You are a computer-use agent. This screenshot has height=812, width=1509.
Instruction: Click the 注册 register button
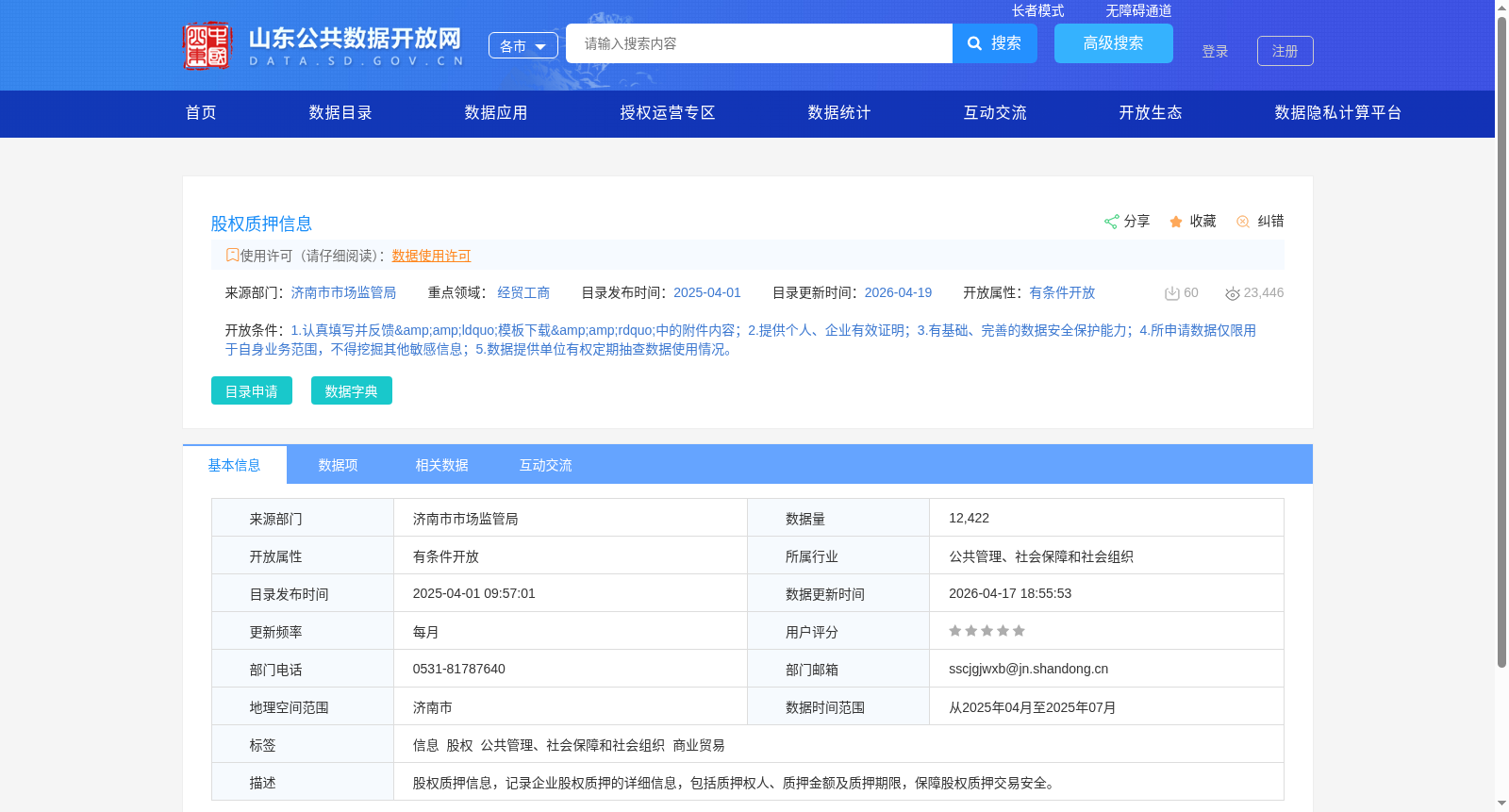point(1285,51)
